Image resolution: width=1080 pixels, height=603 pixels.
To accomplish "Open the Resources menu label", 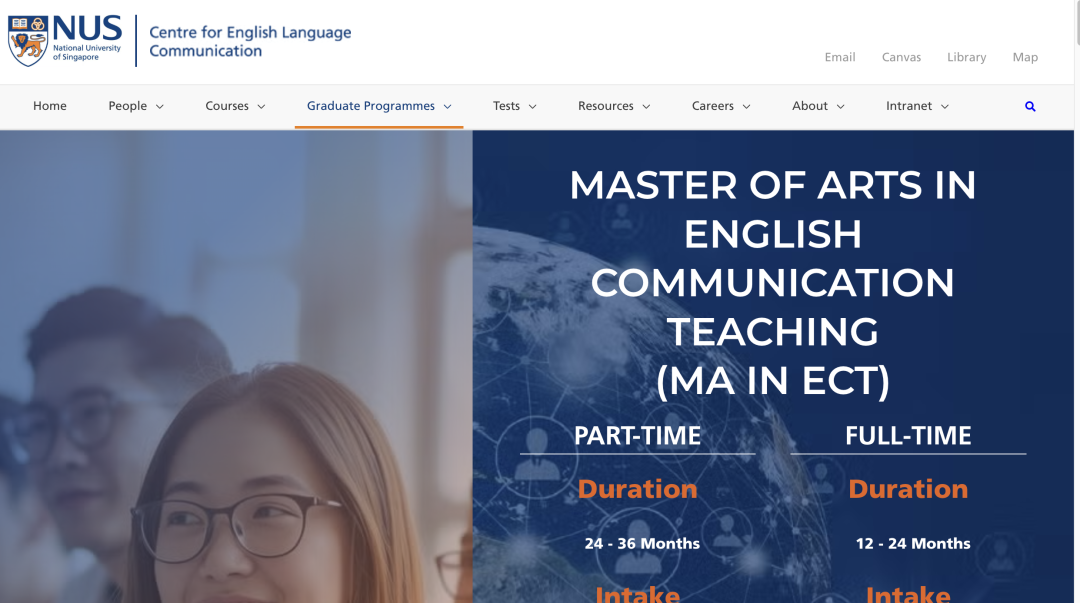I will click(605, 106).
